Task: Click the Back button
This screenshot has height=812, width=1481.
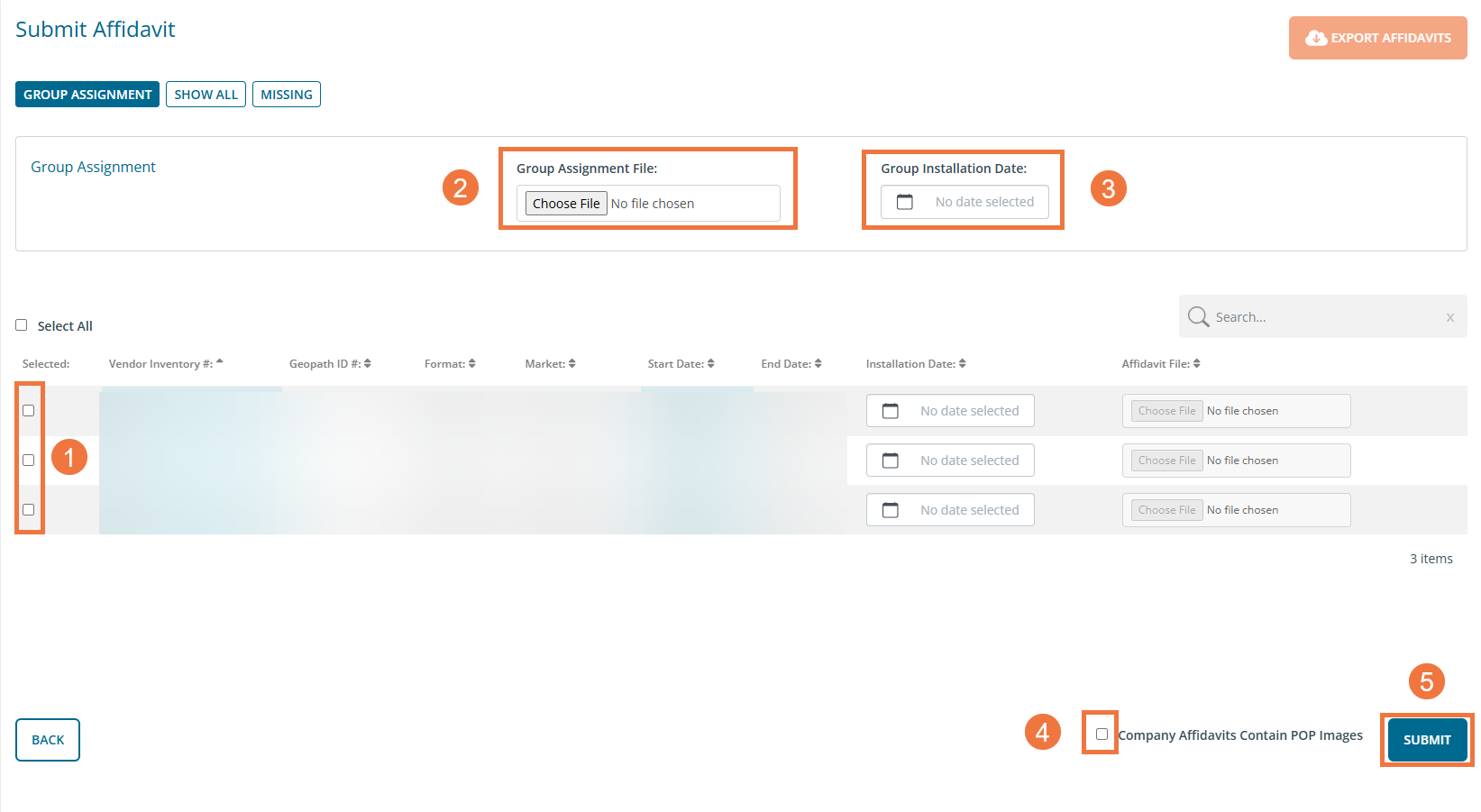Action: [x=48, y=740]
